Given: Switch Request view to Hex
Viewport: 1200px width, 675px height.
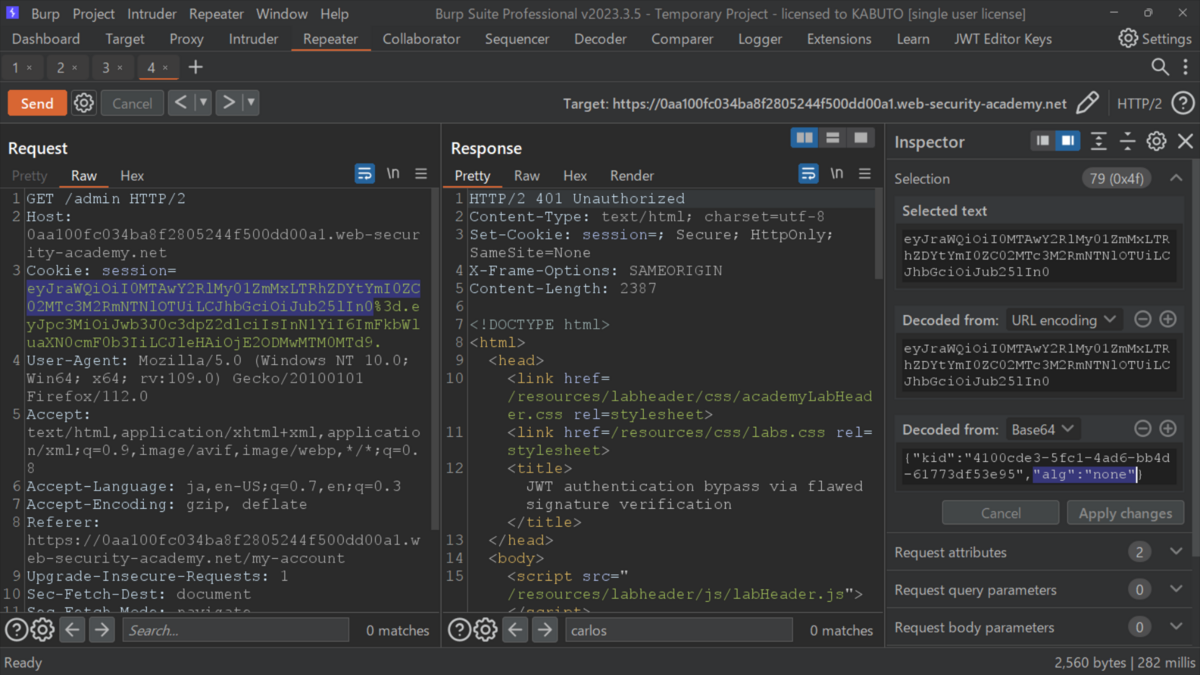Looking at the screenshot, I should 132,175.
